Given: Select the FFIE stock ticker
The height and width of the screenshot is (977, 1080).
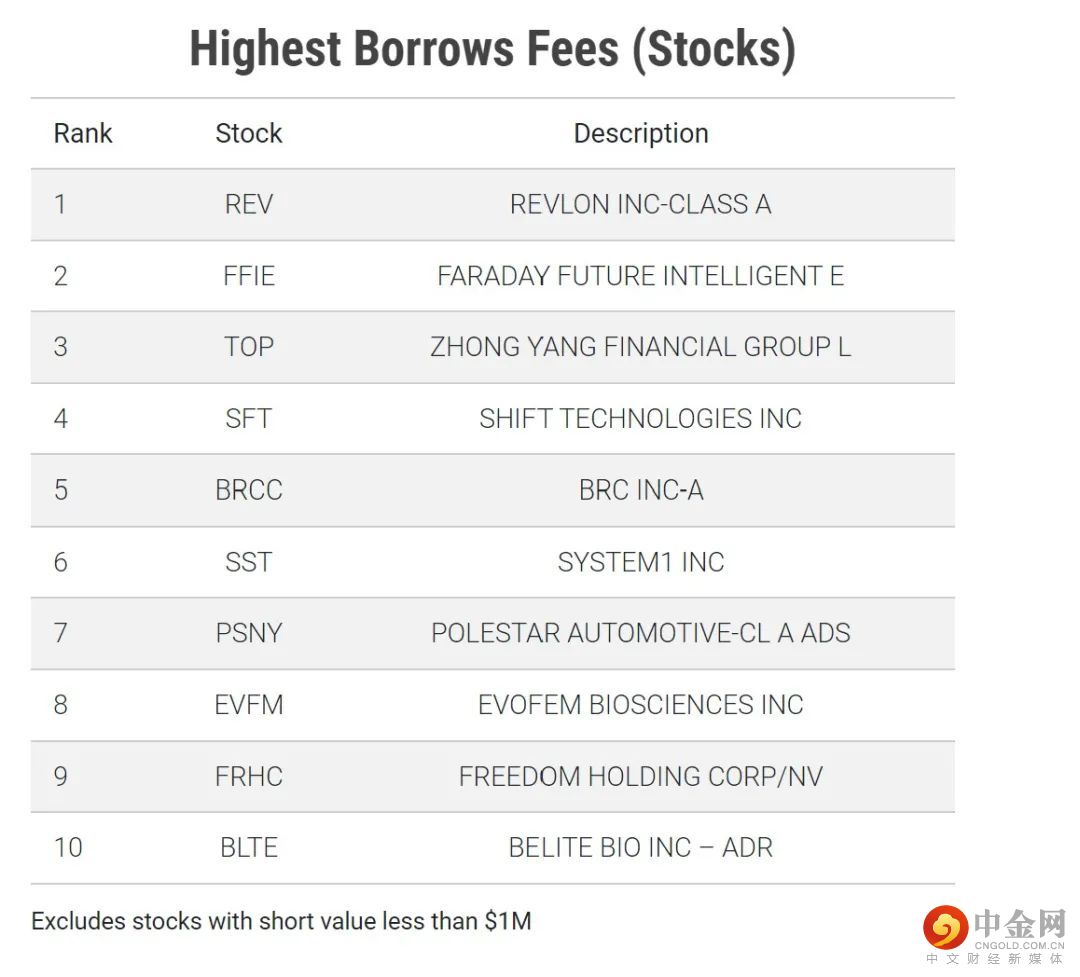Looking at the screenshot, I should pyautogui.click(x=249, y=276).
